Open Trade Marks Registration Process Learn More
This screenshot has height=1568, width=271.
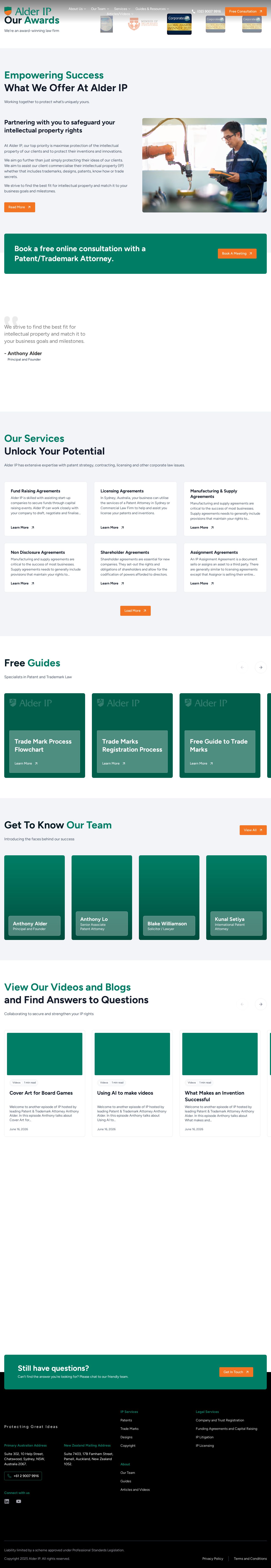[114, 763]
